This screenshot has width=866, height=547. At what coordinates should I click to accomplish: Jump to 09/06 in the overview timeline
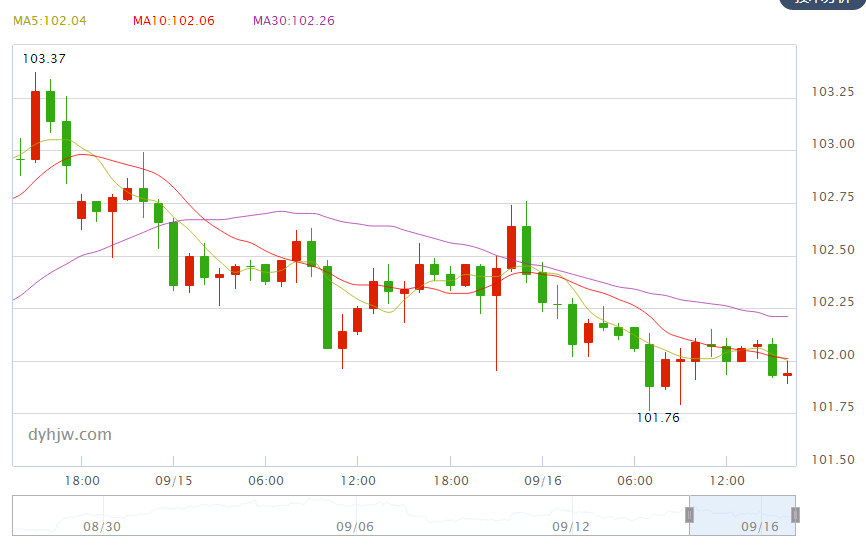pyautogui.click(x=355, y=526)
